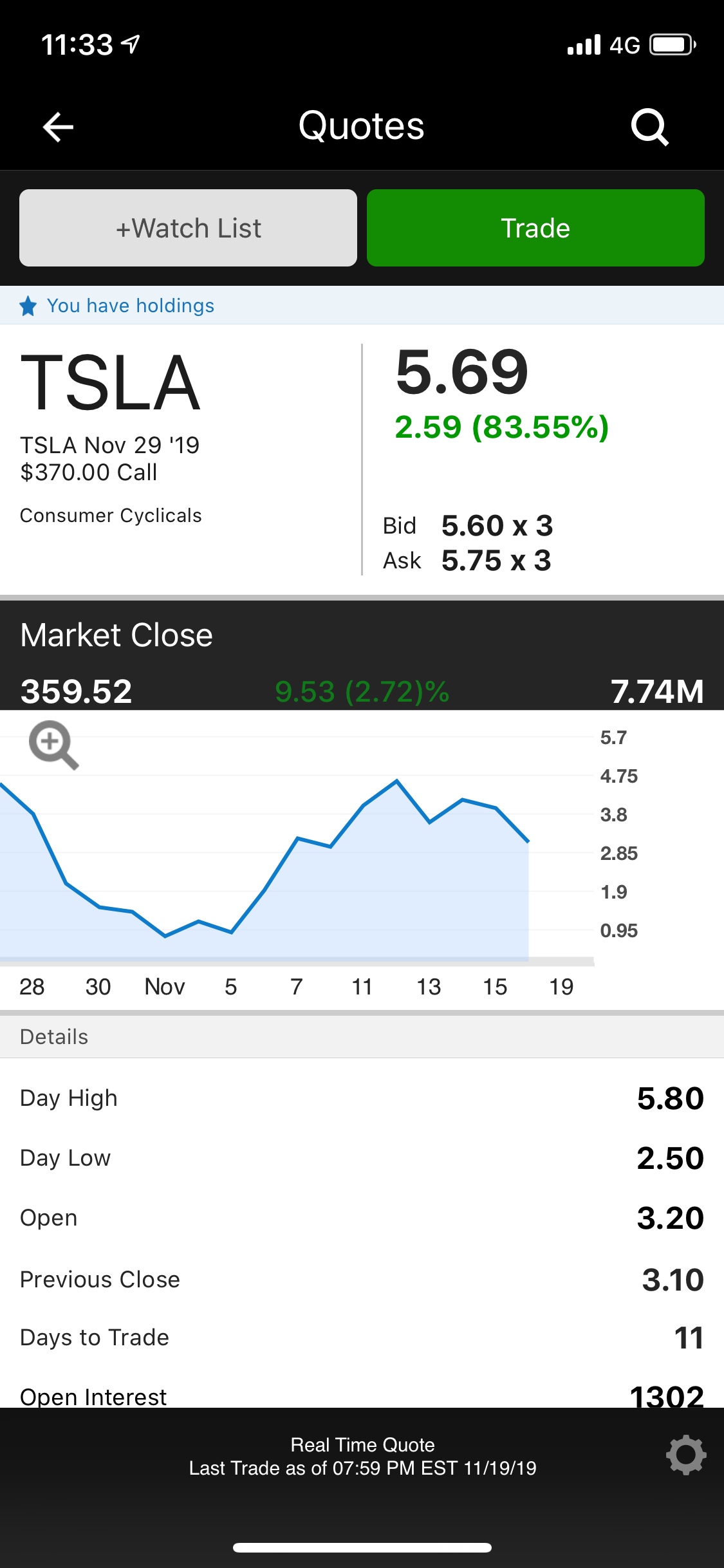Open quote settings gear icon
This screenshot has height=1568, width=724.
click(x=685, y=1455)
